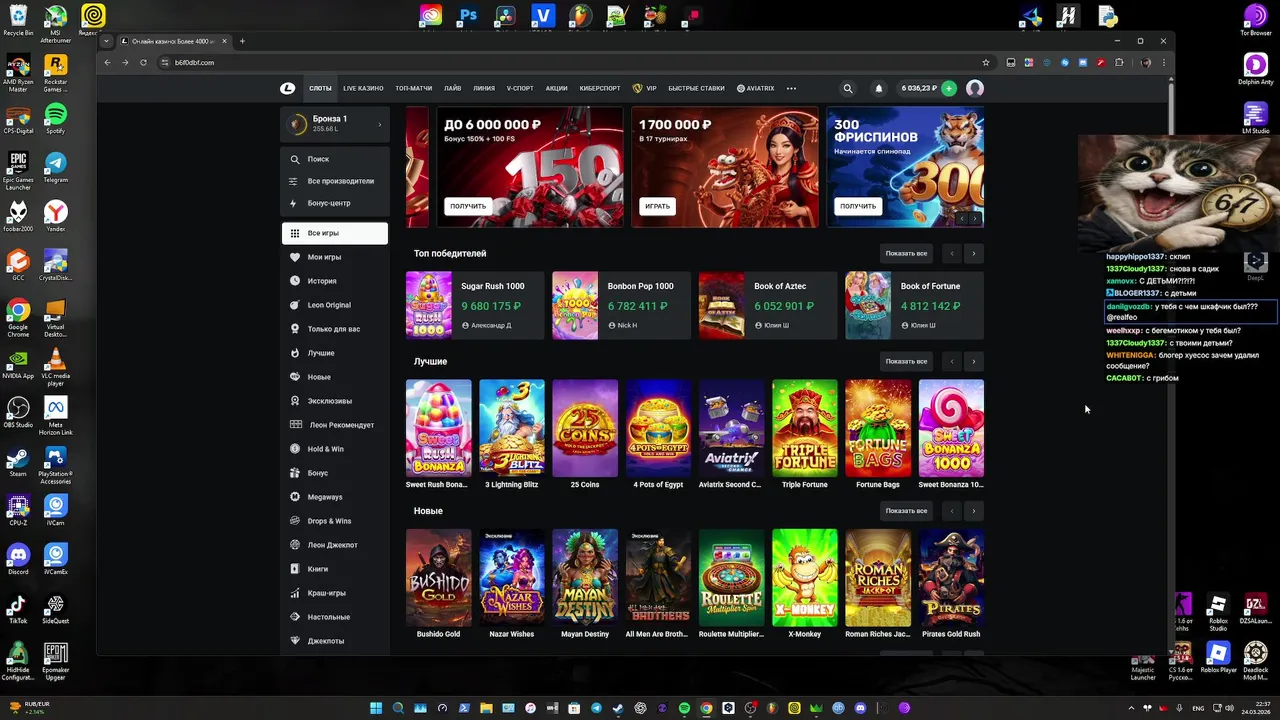Screen dimensions: 1280x720
Task: Open the site search magnifier icon
Action: pos(848,88)
